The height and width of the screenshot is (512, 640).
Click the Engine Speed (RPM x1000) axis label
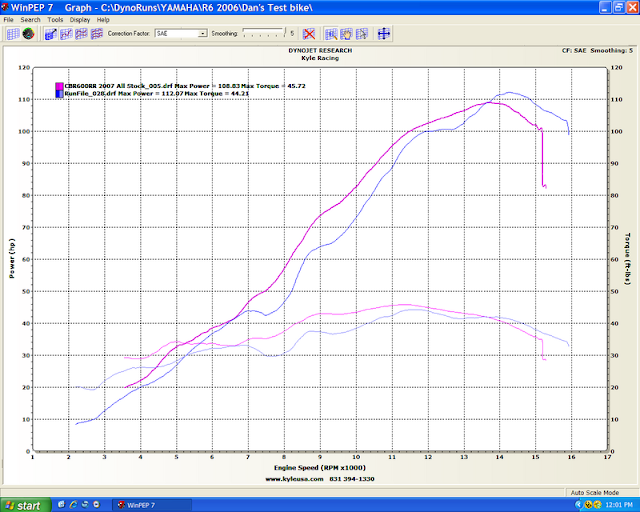click(x=320, y=468)
